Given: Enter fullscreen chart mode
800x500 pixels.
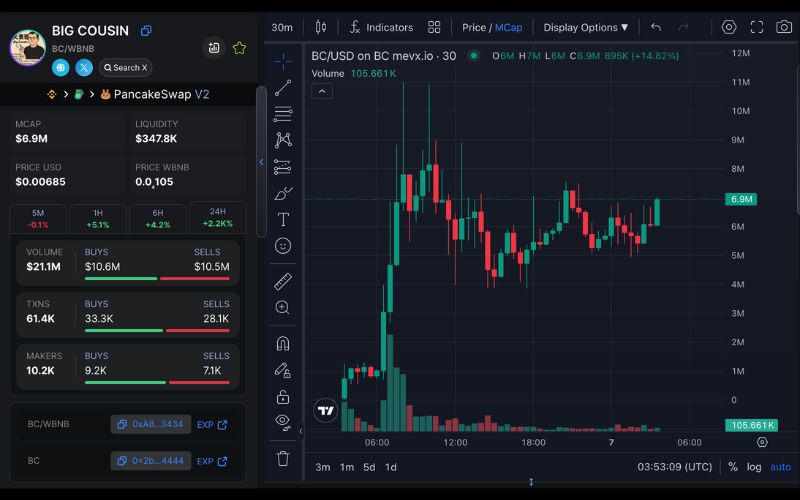Looking at the screenshot, I should [x=757, y=27].
